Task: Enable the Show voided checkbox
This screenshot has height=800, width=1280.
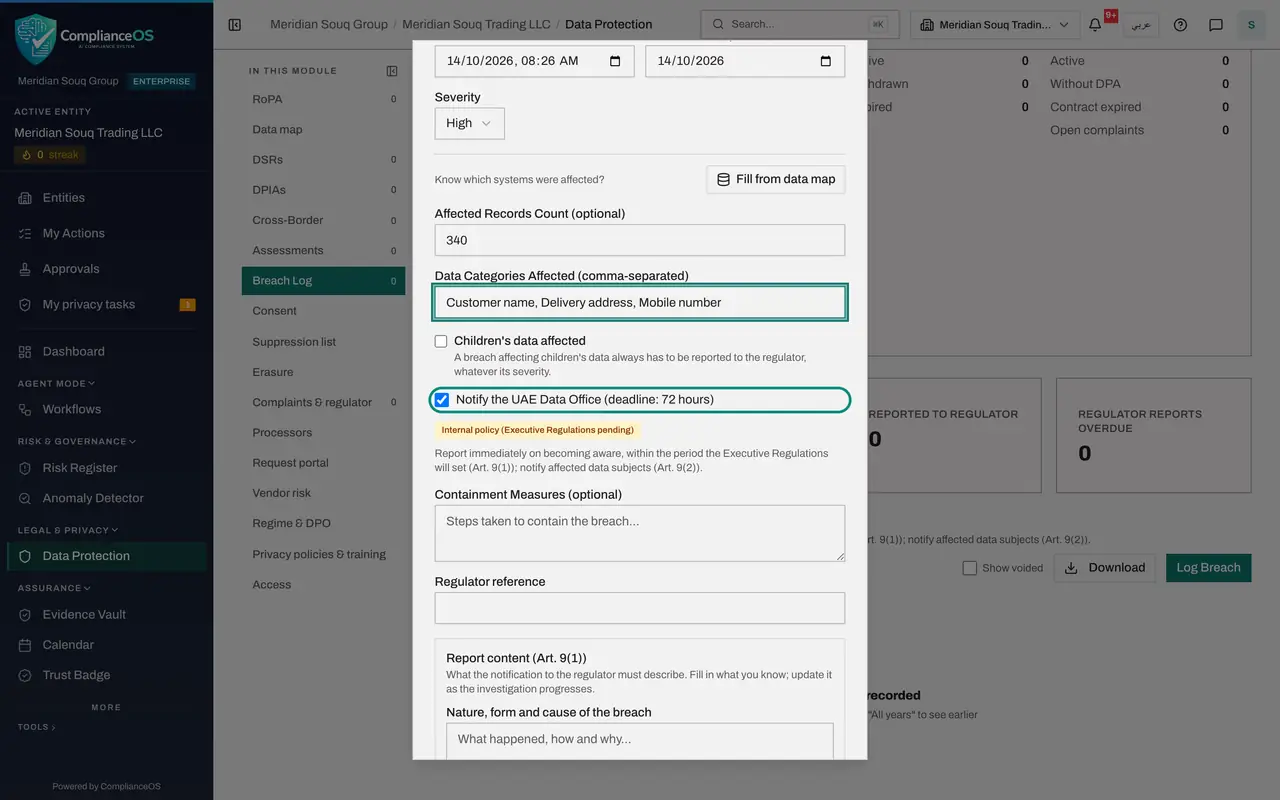Action: (969, 568)
